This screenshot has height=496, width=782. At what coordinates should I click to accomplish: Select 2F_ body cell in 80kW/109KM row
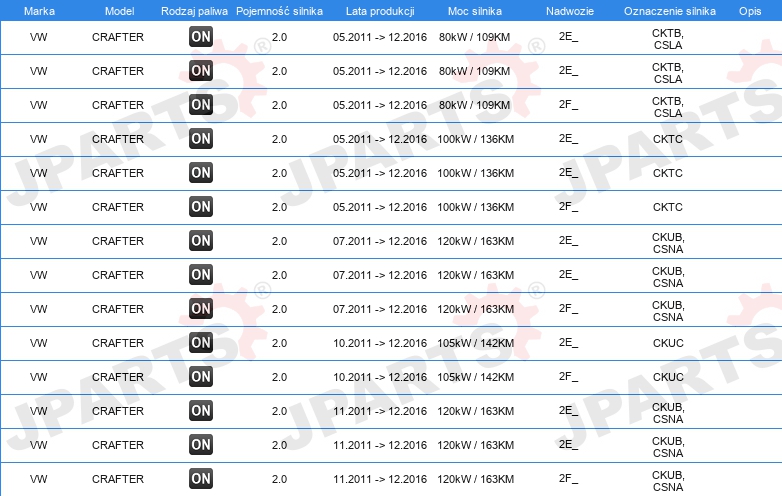[x=569, y=105]
